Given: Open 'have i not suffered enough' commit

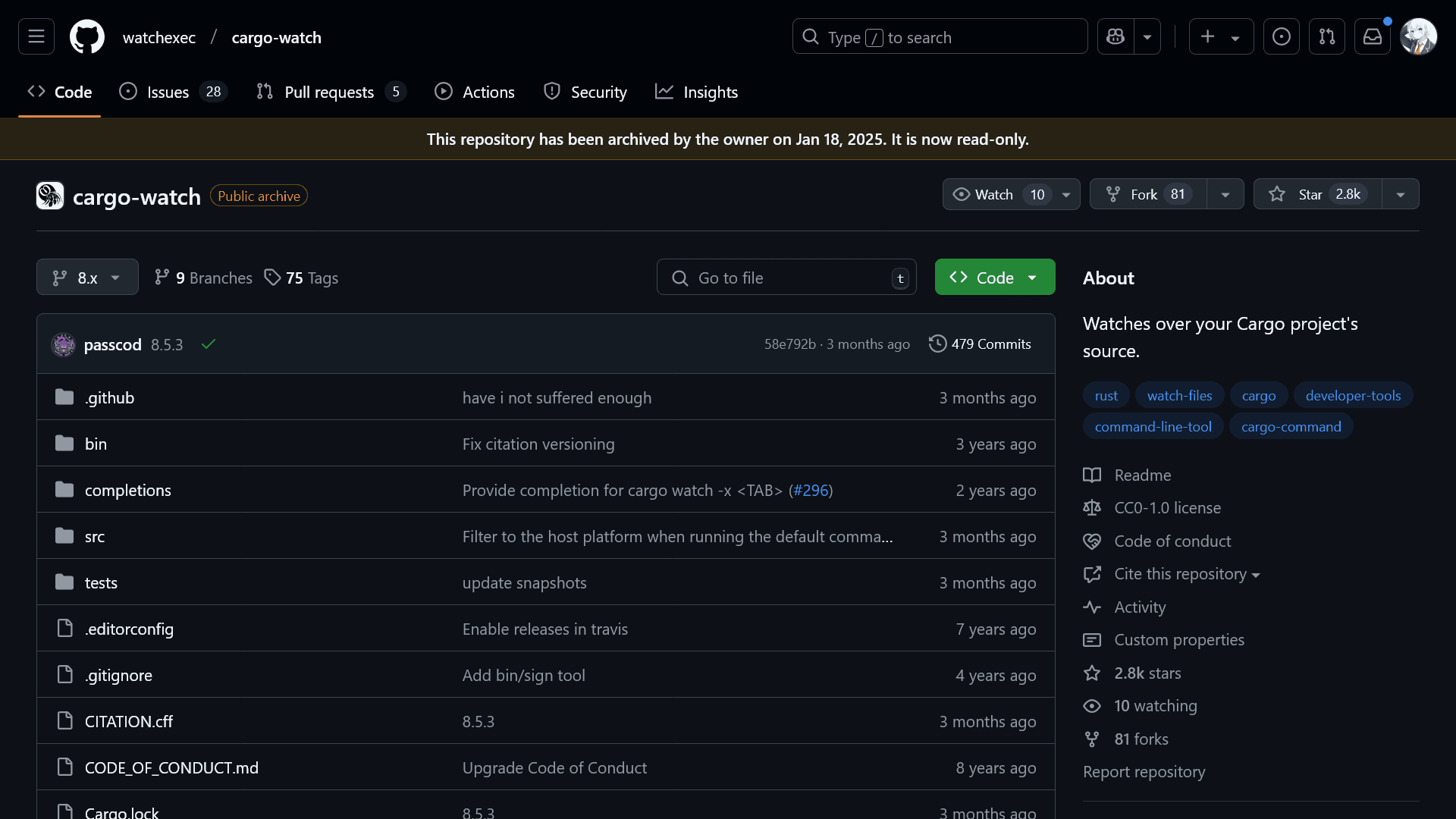Looking at the screenshot, I should click(x=557, y=397).
